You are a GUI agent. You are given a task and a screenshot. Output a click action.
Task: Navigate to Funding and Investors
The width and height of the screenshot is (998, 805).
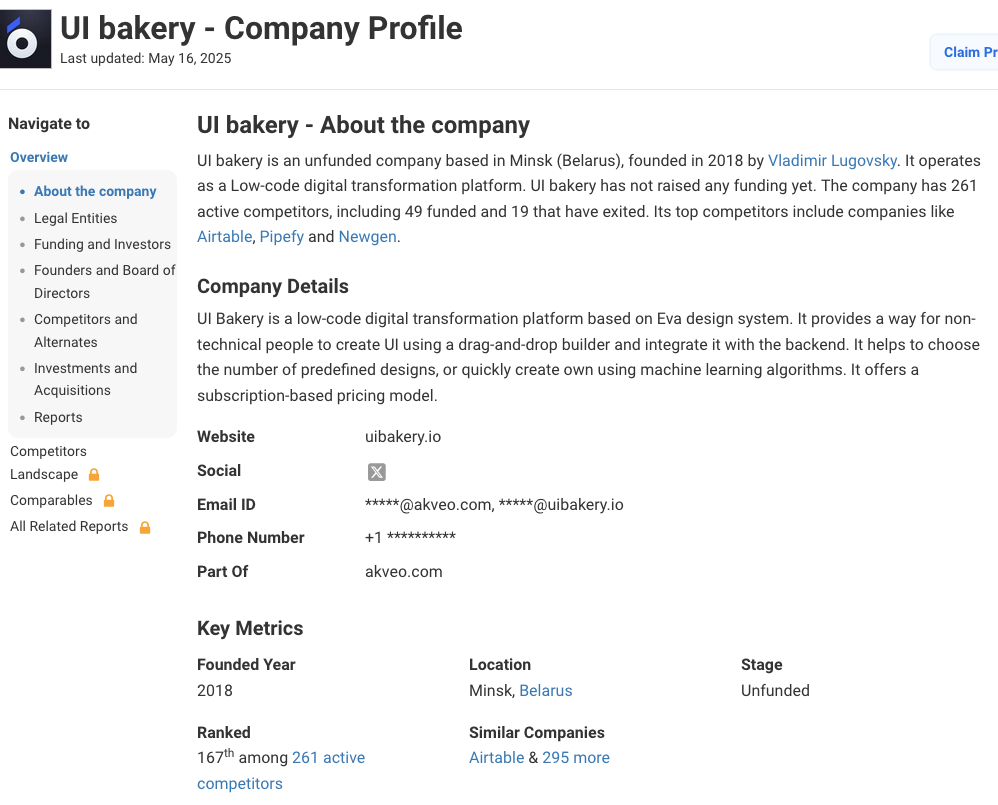[x=102, y=244]
